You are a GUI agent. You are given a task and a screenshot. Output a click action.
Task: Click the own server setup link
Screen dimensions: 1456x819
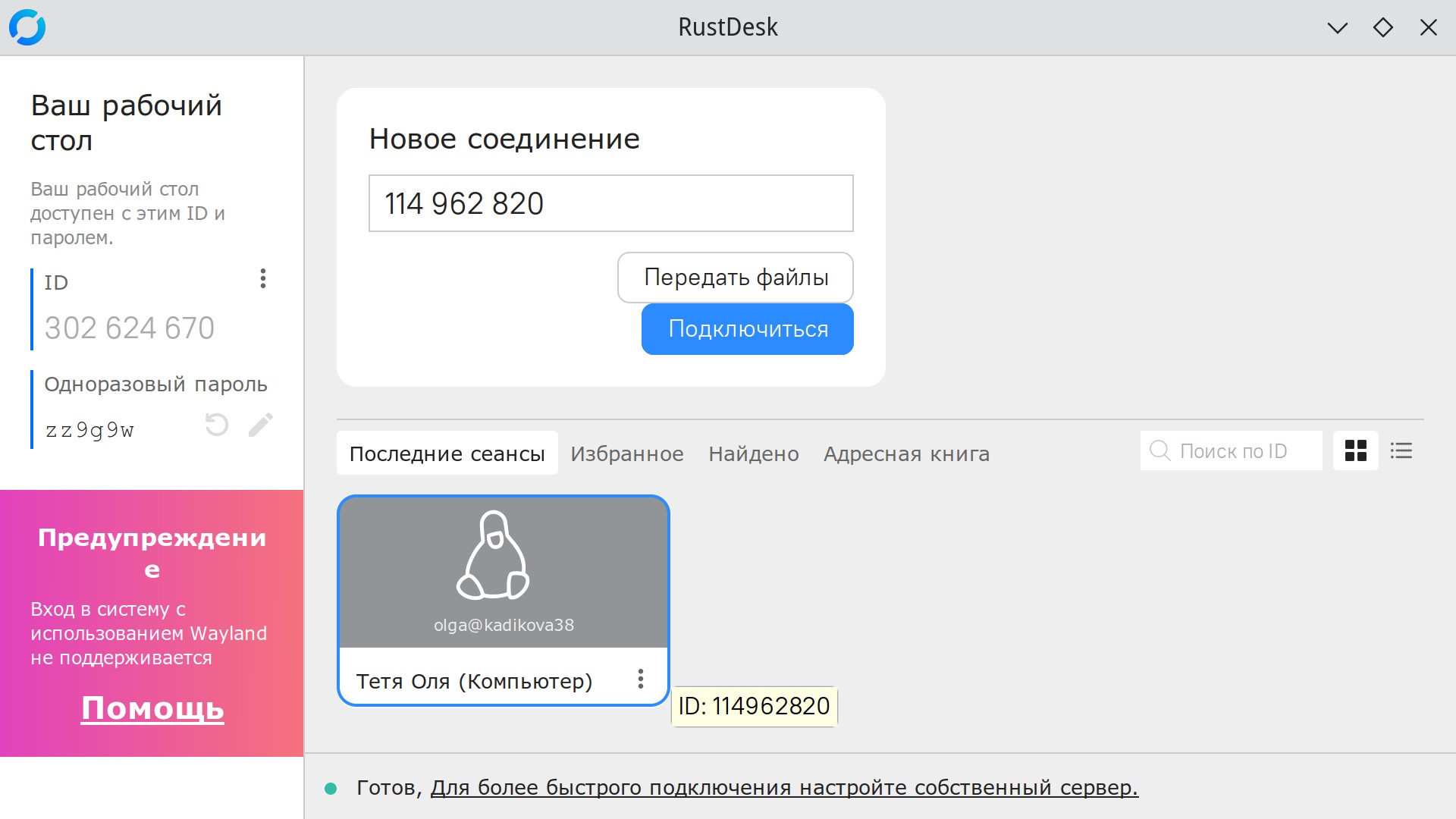coord(784,788)
